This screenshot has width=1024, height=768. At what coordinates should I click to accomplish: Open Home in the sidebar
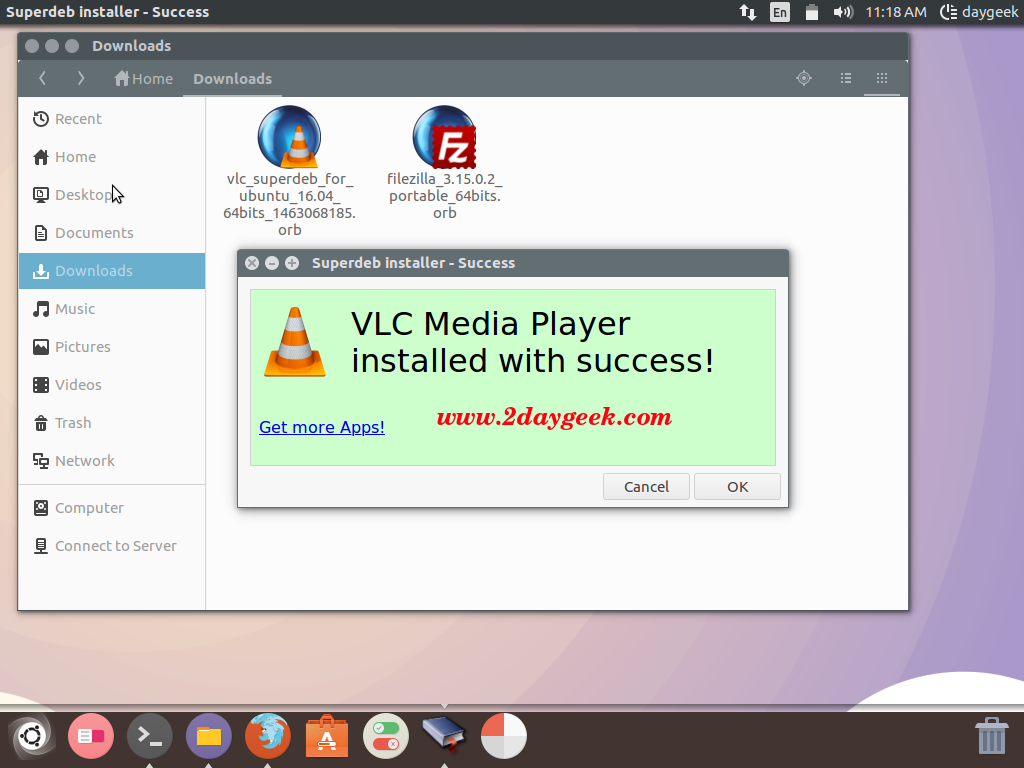coord(112,157)
